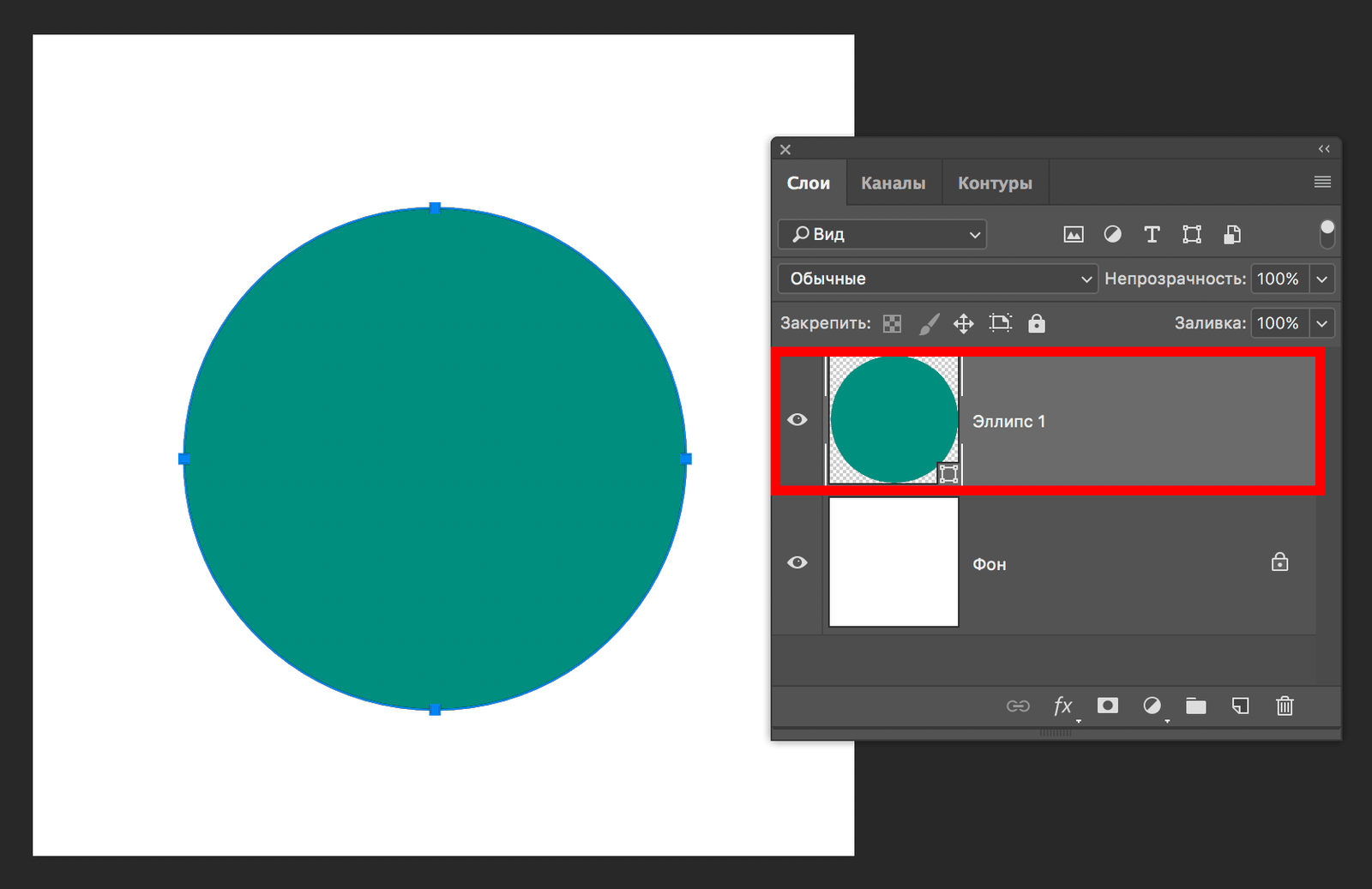Viewport: 1372px width, 889px height.
Task: Click the pixel layer filter icon
Action: coord(1073,235)
